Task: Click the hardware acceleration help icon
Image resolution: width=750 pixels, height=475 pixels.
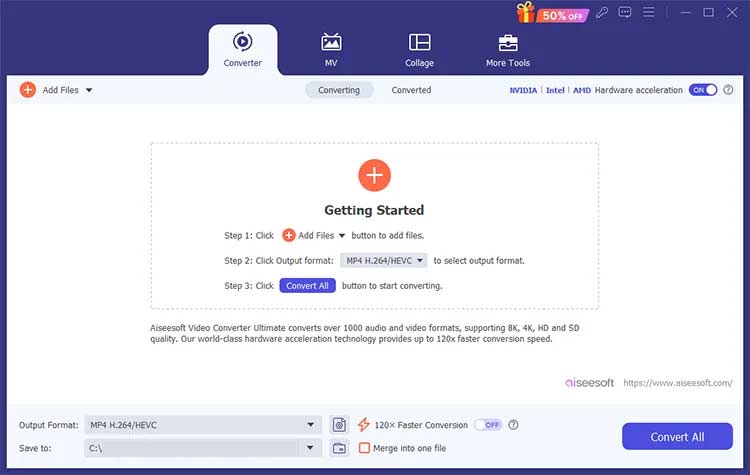Action: [728, 90]
